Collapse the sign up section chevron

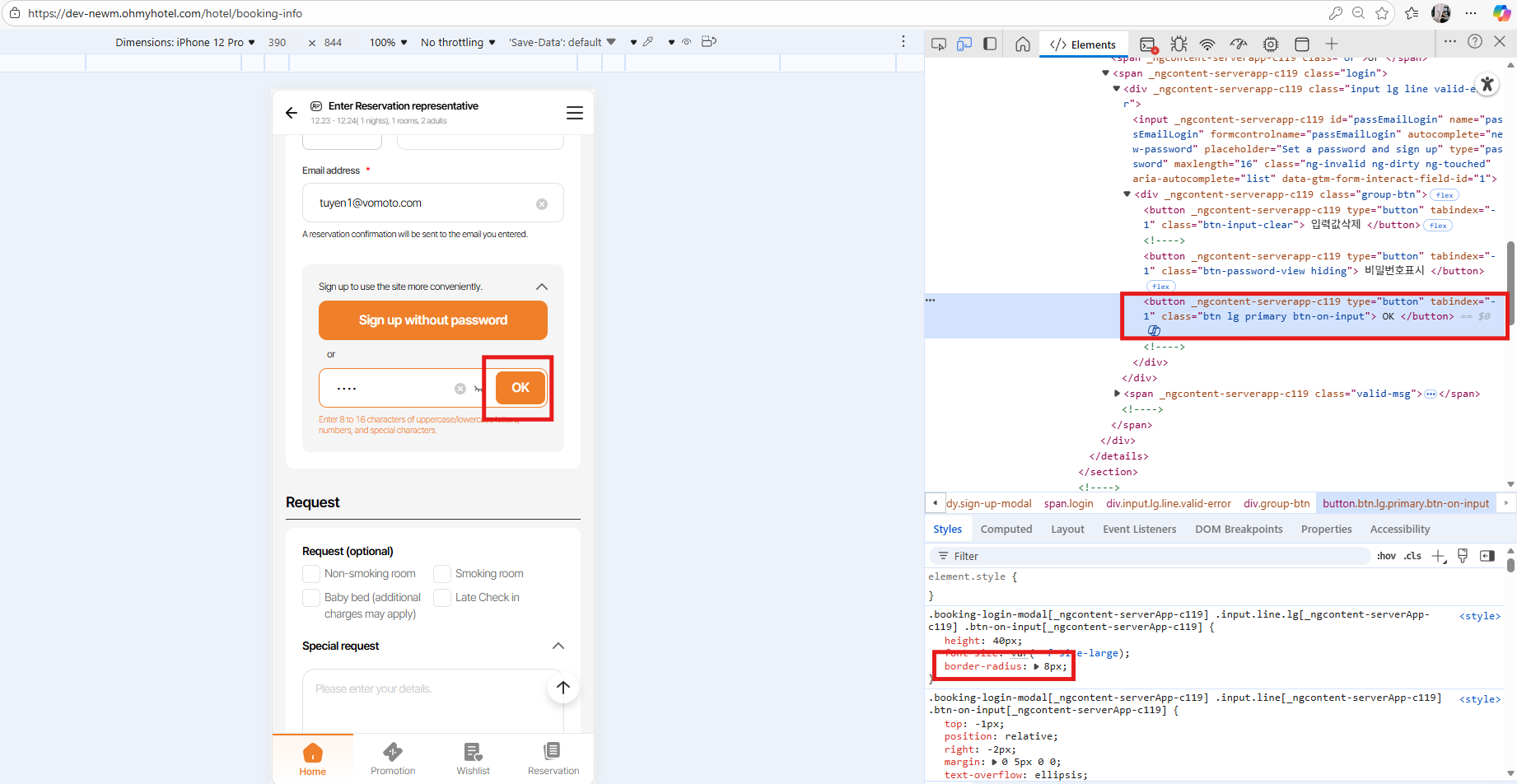click(x=542, y=287)
